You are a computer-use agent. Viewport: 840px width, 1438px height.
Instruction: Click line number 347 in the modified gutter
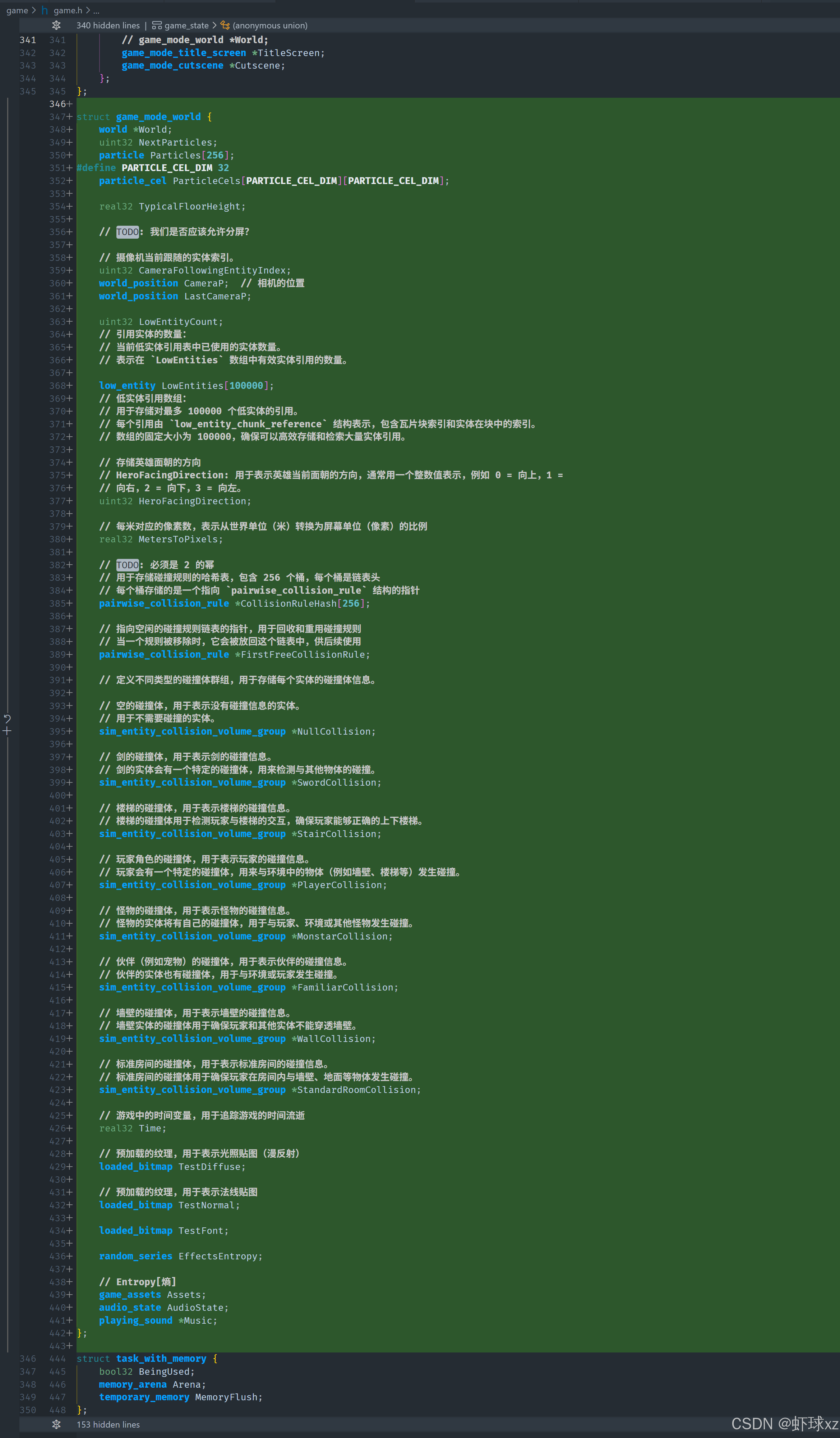(x=57, y=117)
